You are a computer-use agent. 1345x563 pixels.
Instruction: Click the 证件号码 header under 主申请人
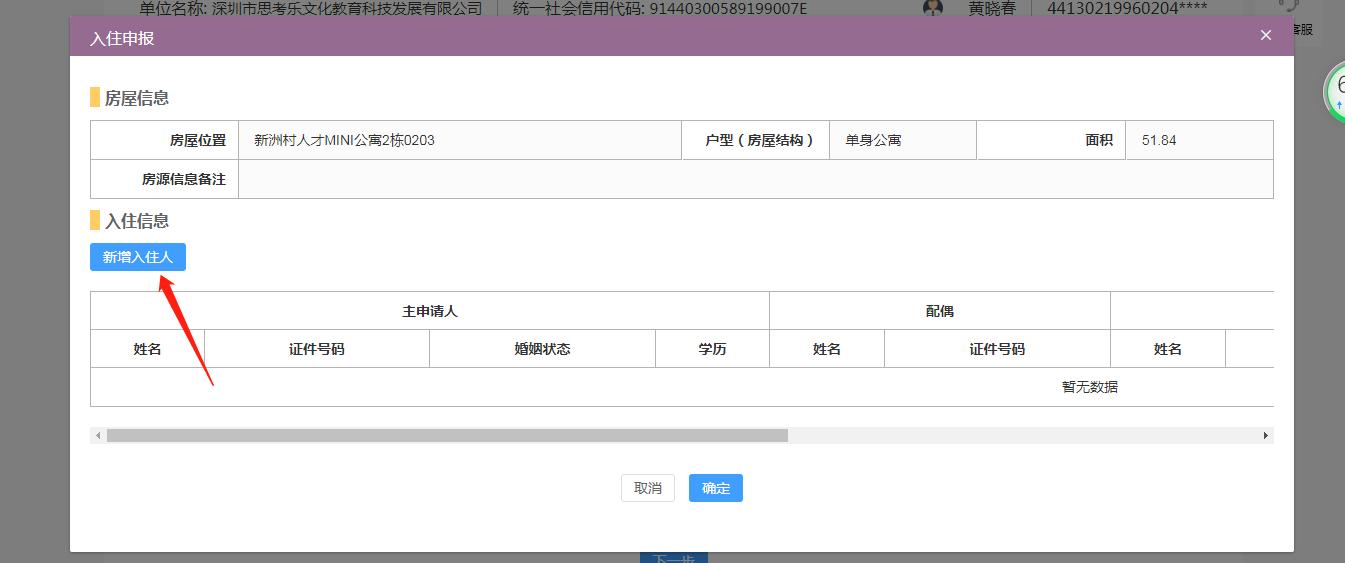coord(317,349)
